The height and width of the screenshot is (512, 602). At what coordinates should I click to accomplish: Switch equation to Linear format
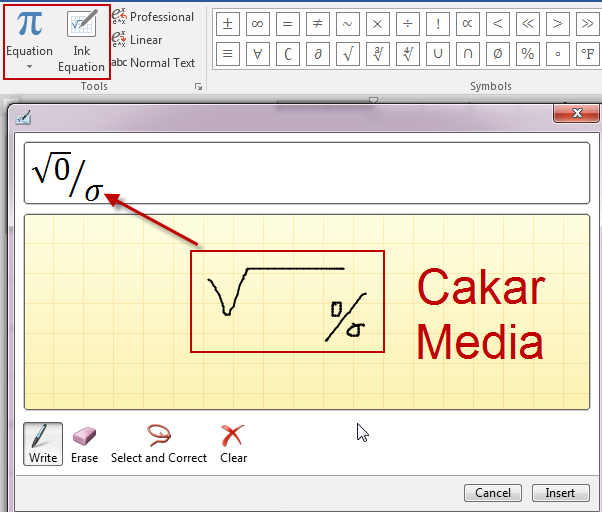click(x=137, y=40)
